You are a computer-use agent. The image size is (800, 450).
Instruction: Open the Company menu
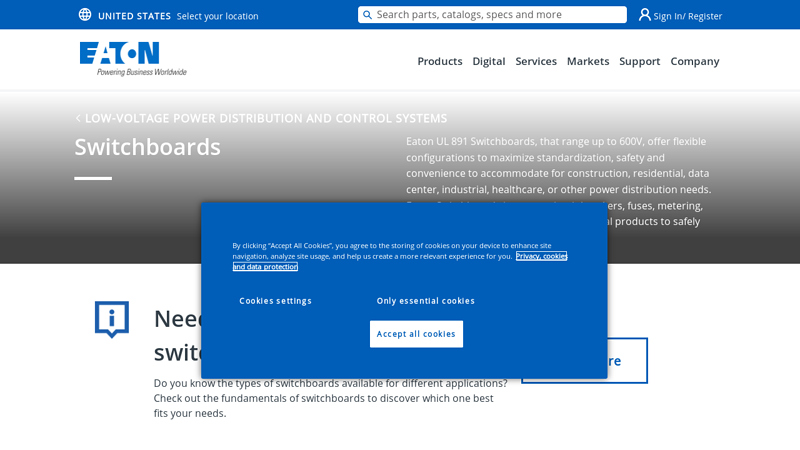tap(694, 61)
